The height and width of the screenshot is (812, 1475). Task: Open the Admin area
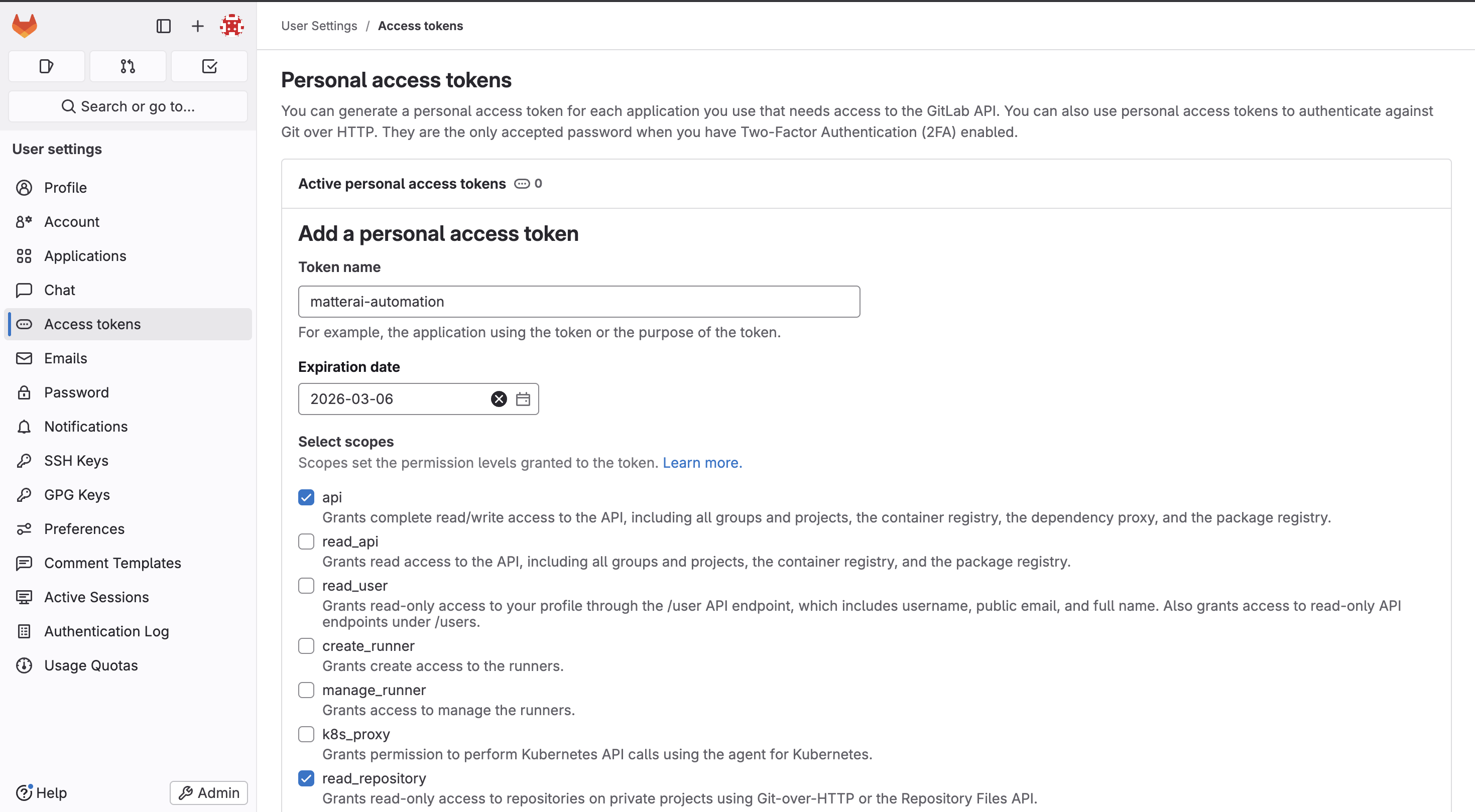click(x=208, y=792)
